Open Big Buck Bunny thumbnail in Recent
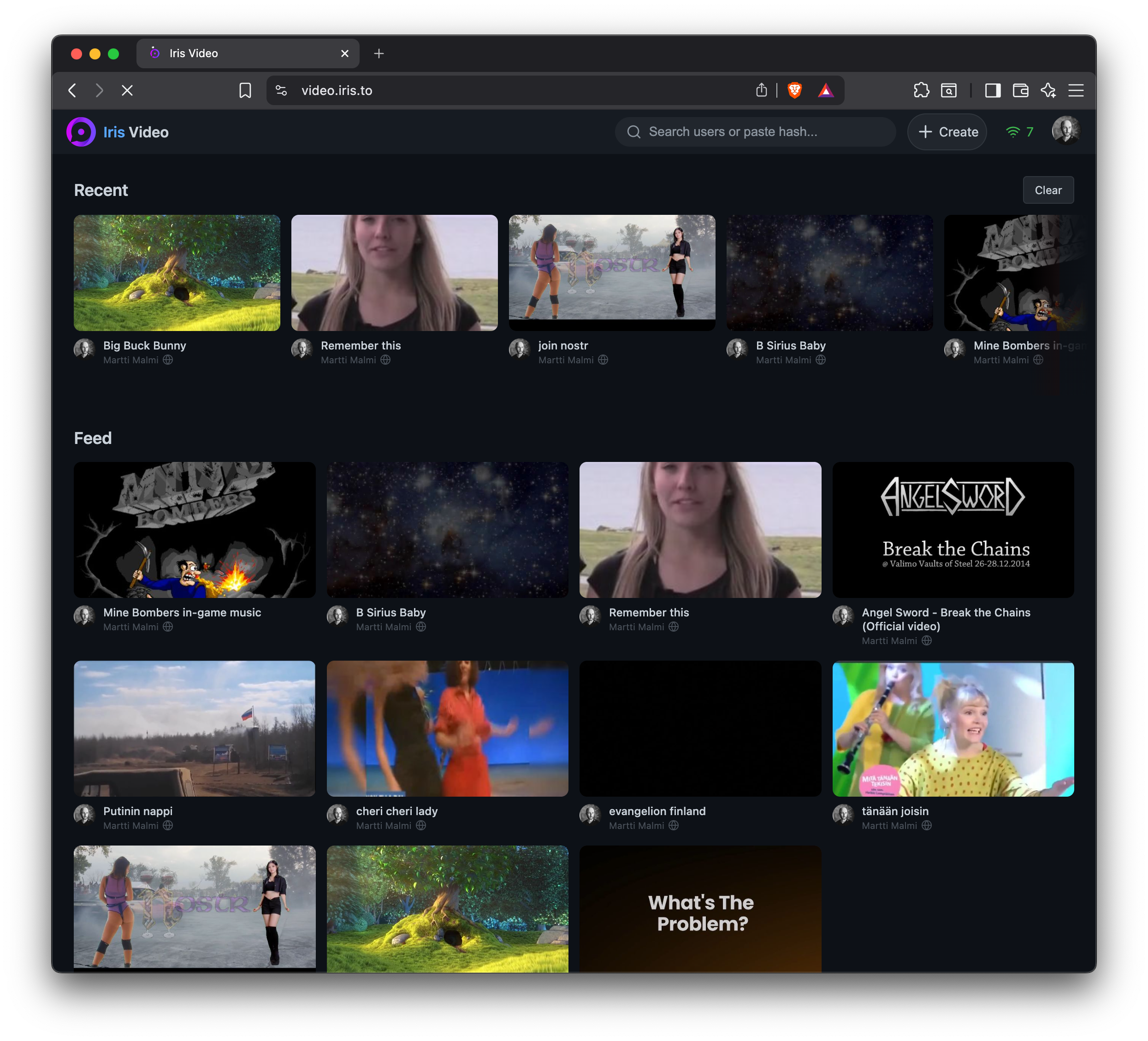Screen dimensions: 1148x1041 (x=177, y=273)
